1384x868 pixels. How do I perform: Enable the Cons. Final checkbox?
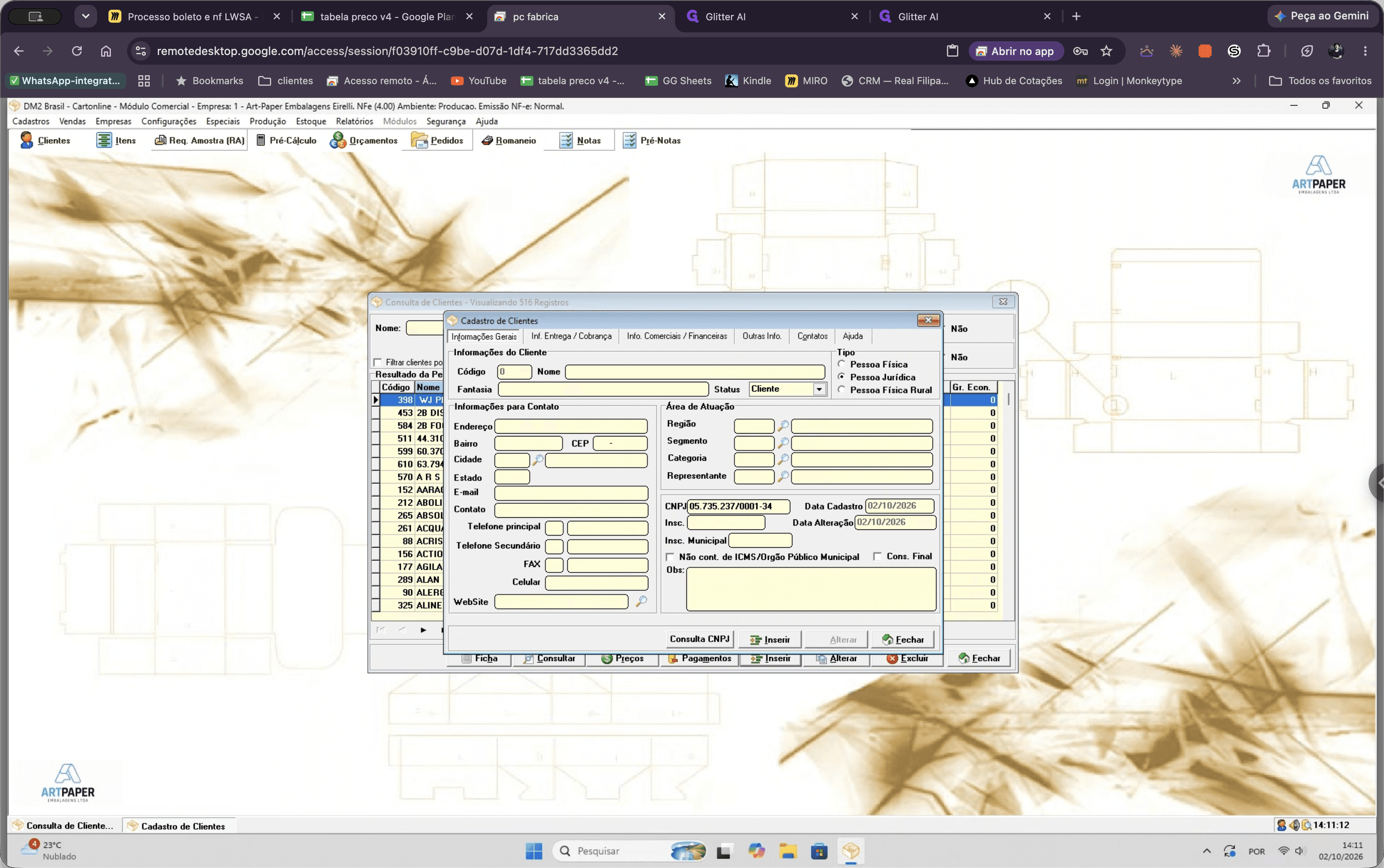[877, 556]
